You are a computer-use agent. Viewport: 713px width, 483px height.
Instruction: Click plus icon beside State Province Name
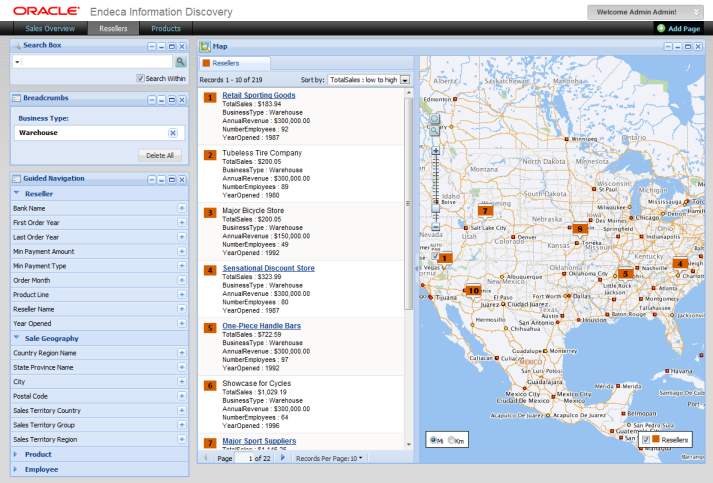181,367
